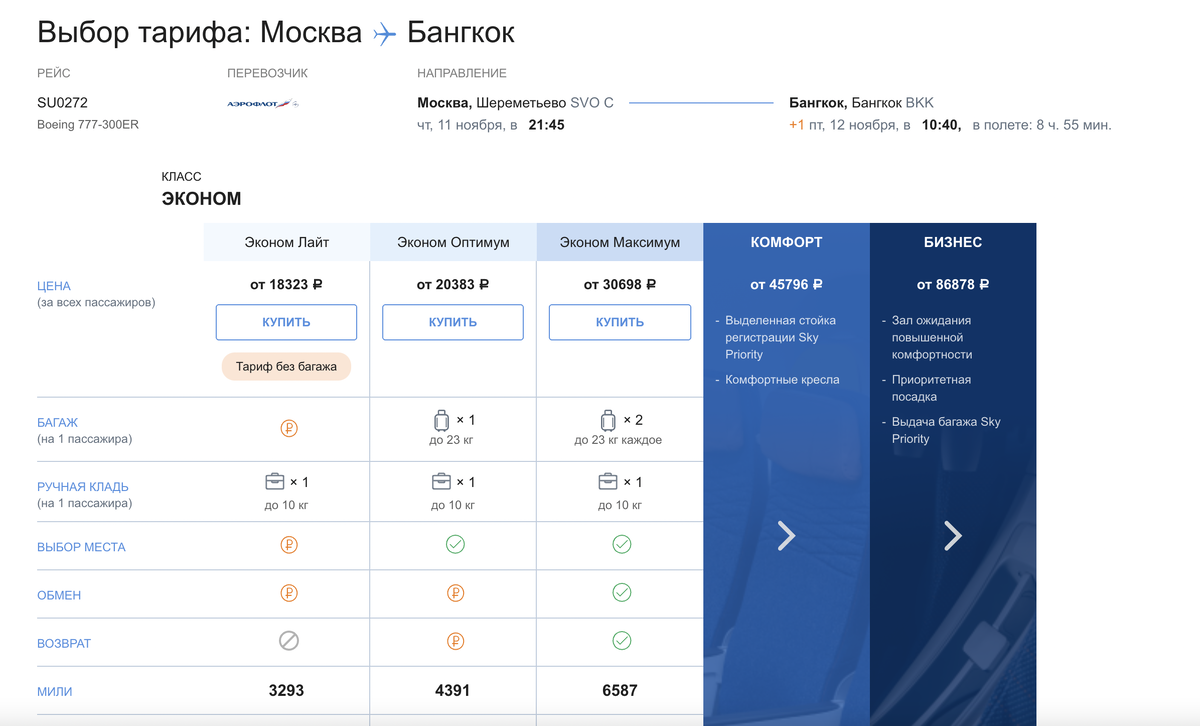Click briefcase icon for Эконом Лайт hand luggage

click(x=274, y=482)
